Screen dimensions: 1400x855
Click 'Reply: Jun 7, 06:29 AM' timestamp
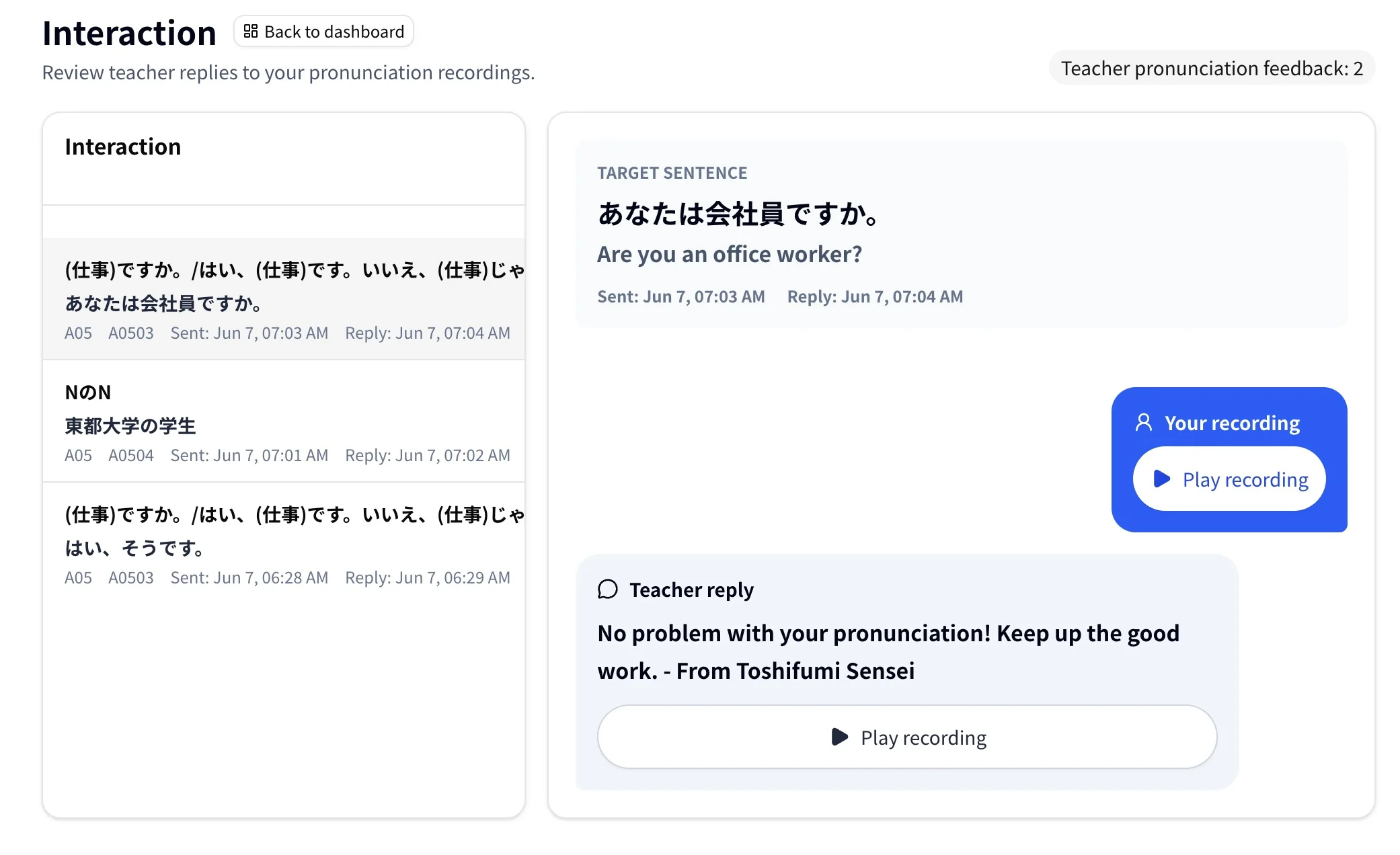tap(428, 577)
